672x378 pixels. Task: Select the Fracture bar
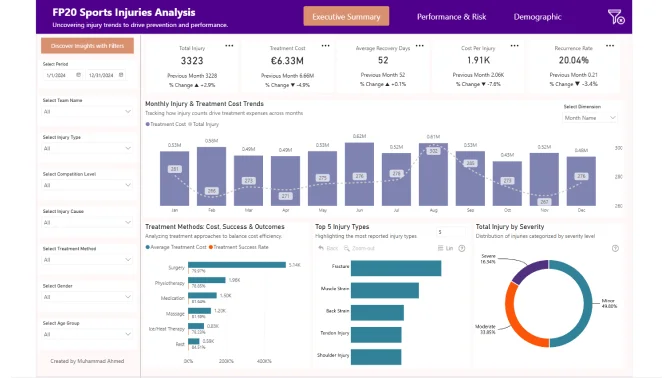click(396, 268)
